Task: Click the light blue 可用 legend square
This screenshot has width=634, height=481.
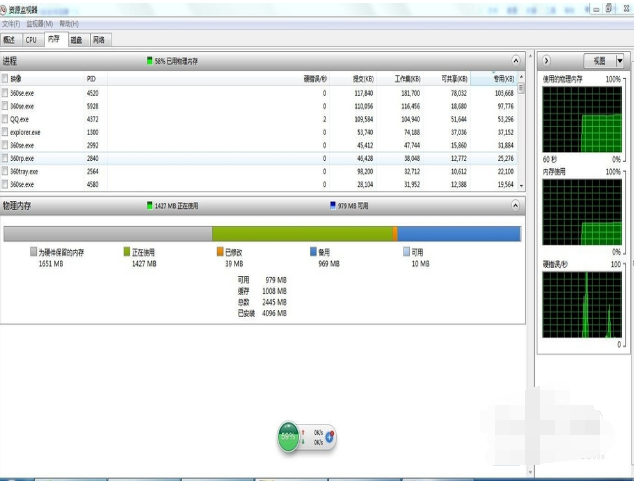Action: (407, 252)
